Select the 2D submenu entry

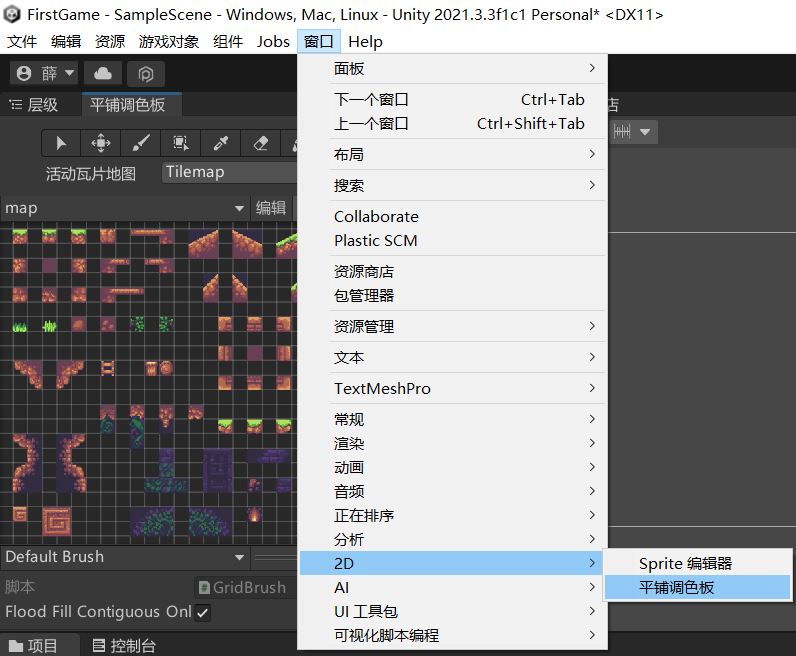tap(452, 563)
